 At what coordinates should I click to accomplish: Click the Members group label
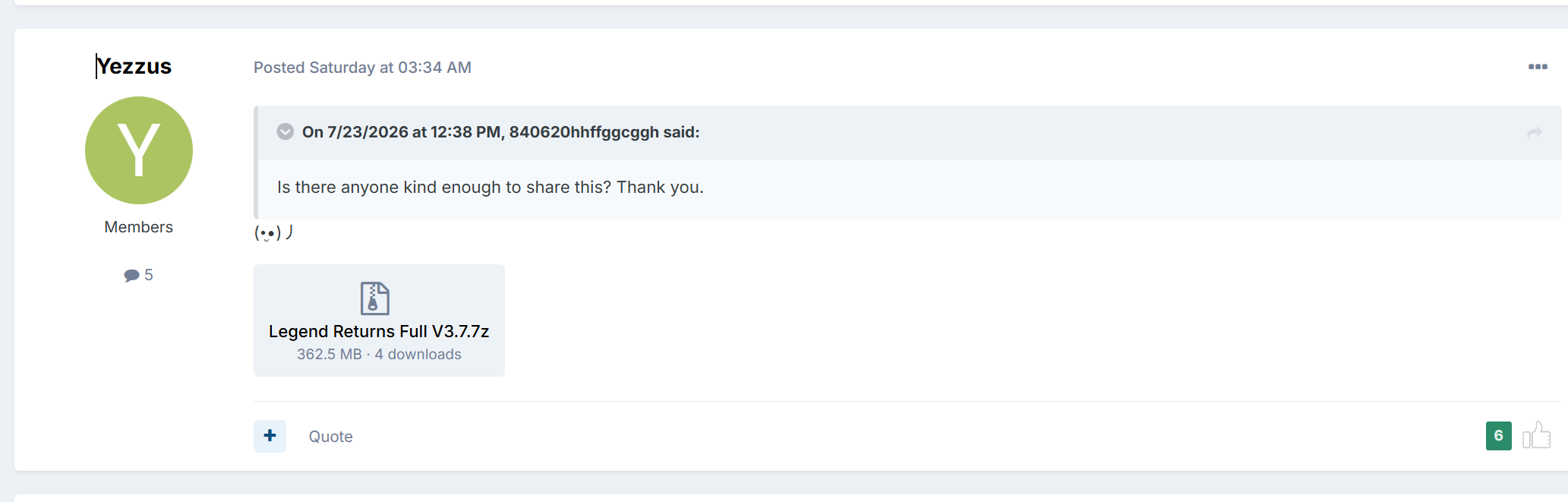139,227
